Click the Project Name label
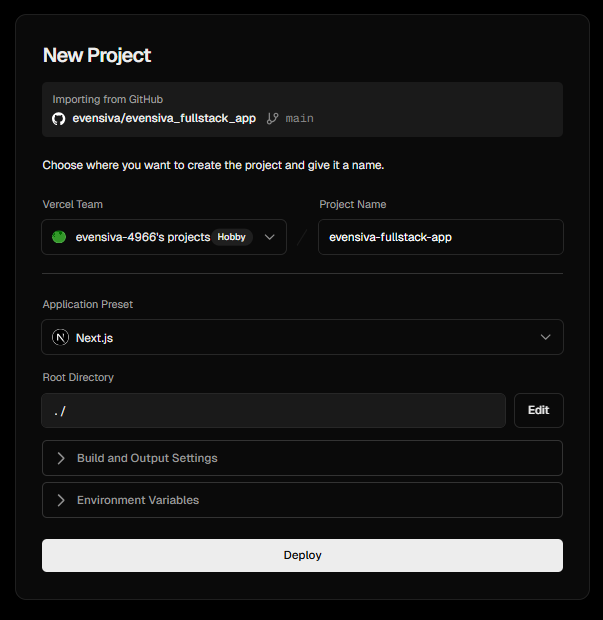 pyautogui.click(x=353, y=204)
